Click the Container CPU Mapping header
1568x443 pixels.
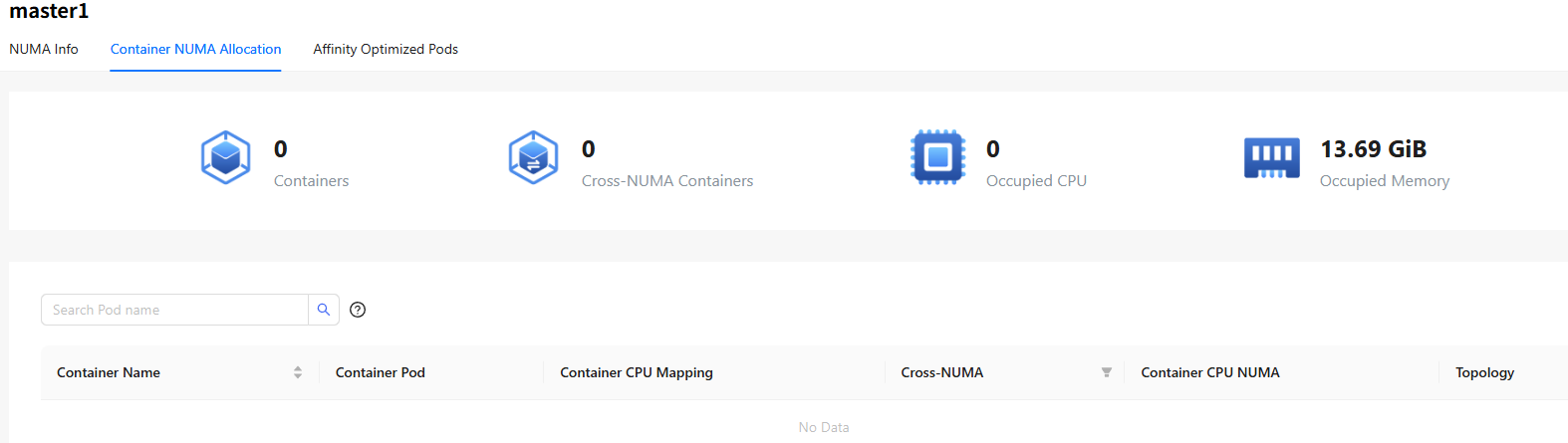point(637,372)
